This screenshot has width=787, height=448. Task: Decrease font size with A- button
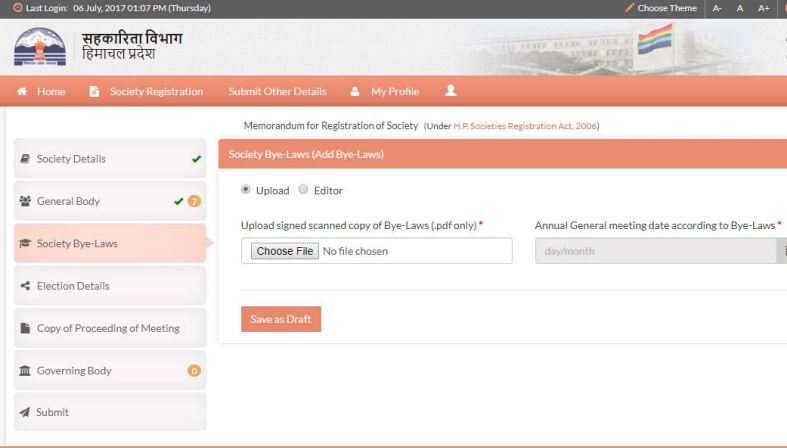[717, 8]
